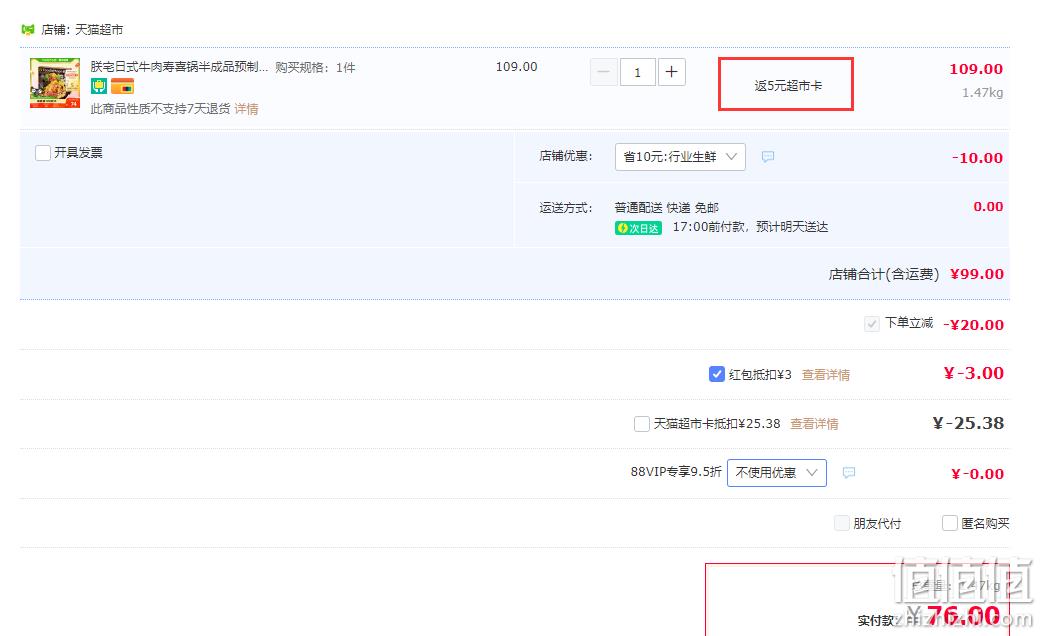Image resolution: width=1042 pixels, height=636 pixels.
Task: Click message icon beside 88VIP dropdown
Action: [x=849, y=473]
